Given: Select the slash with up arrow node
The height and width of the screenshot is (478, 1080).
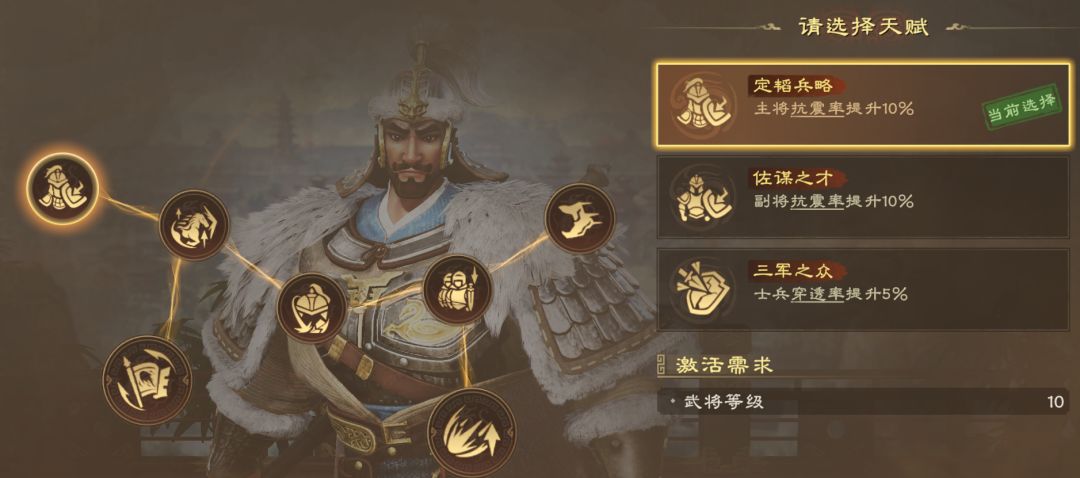Looking at the screenshot, I should pos(472,433).
